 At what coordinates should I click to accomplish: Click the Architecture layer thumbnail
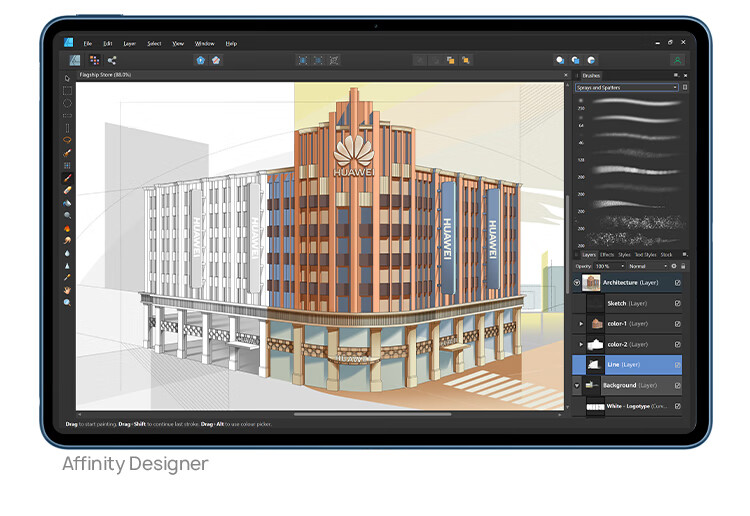click(x=591, y=283)
